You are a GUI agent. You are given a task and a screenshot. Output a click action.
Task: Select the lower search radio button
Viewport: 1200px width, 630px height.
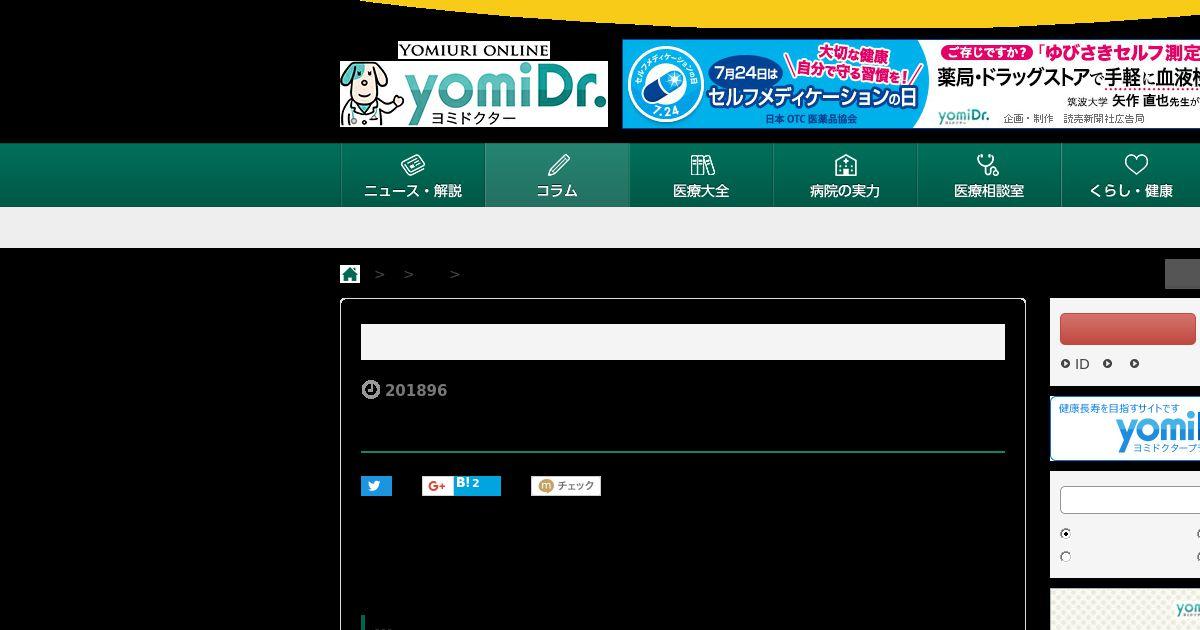1065,557
